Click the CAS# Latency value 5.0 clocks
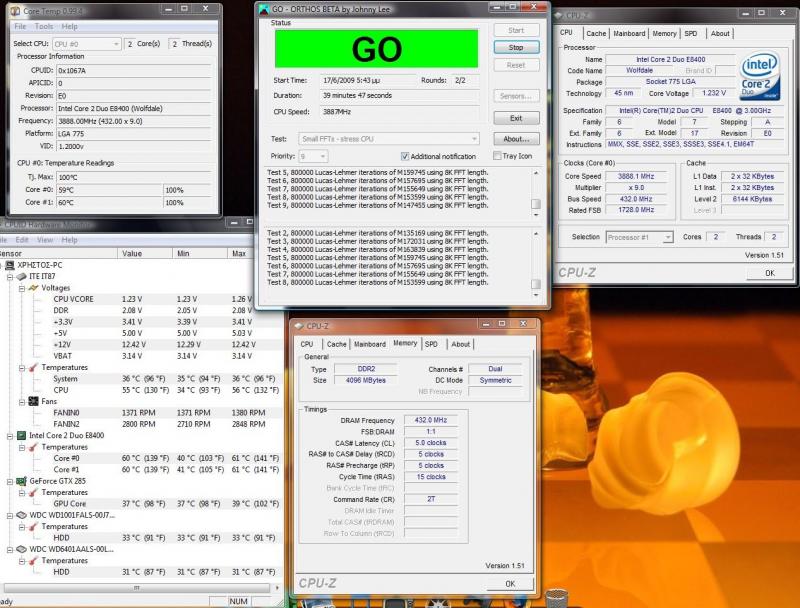The width and height of the screenshot is (800, 608). (x=431, y=443)
